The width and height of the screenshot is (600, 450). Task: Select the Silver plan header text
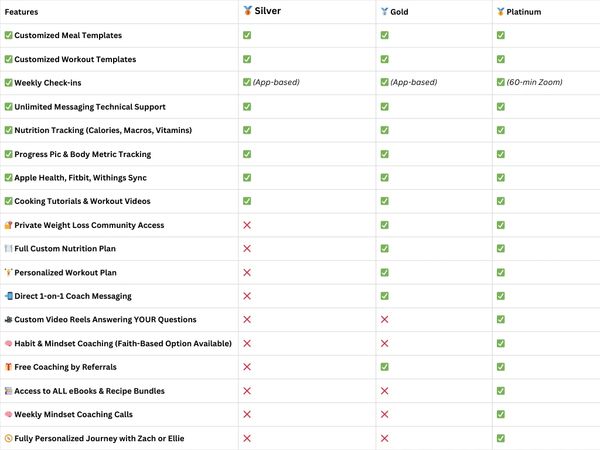pyautogui.click(x=268, y=11)
